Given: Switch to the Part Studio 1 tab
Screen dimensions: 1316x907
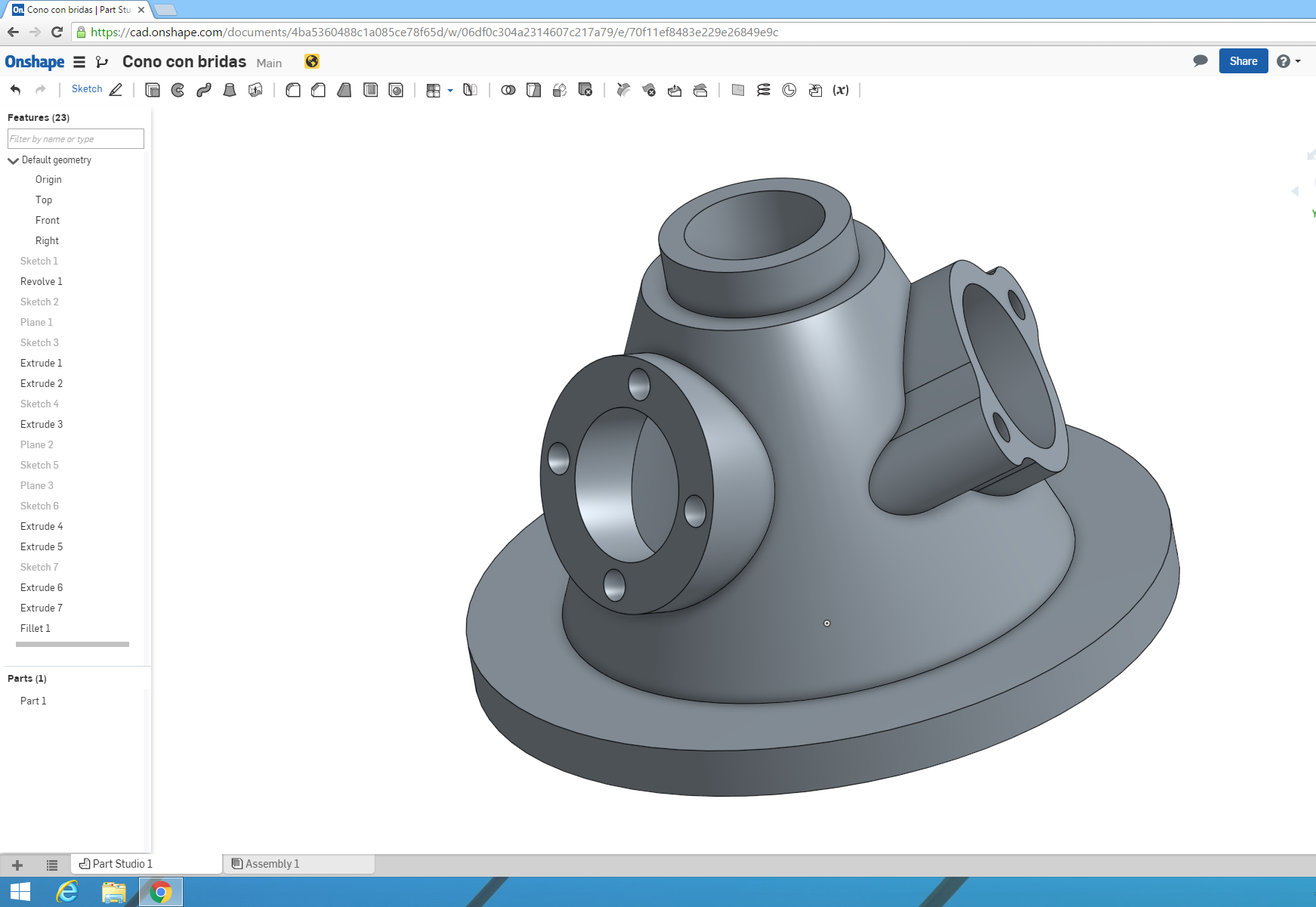Looking at the screenshot, I should (147, 864).
